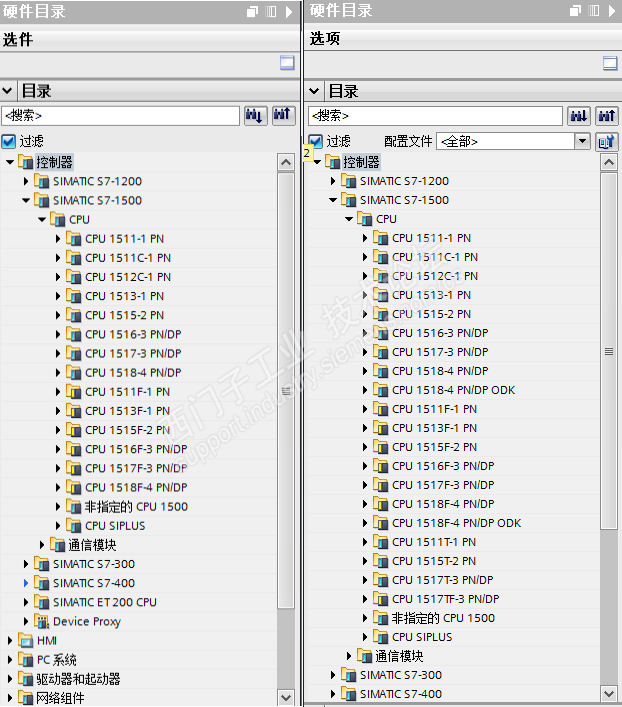622x707 pixels.
Task: Click the left scrollbar down arrow
Action: click(286, 698)
